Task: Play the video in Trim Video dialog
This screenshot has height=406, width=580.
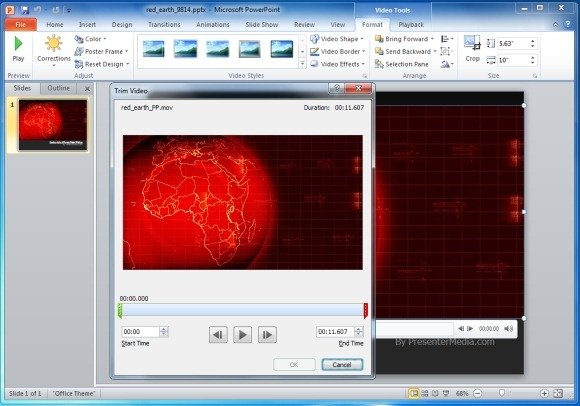Action: point(243,335)
